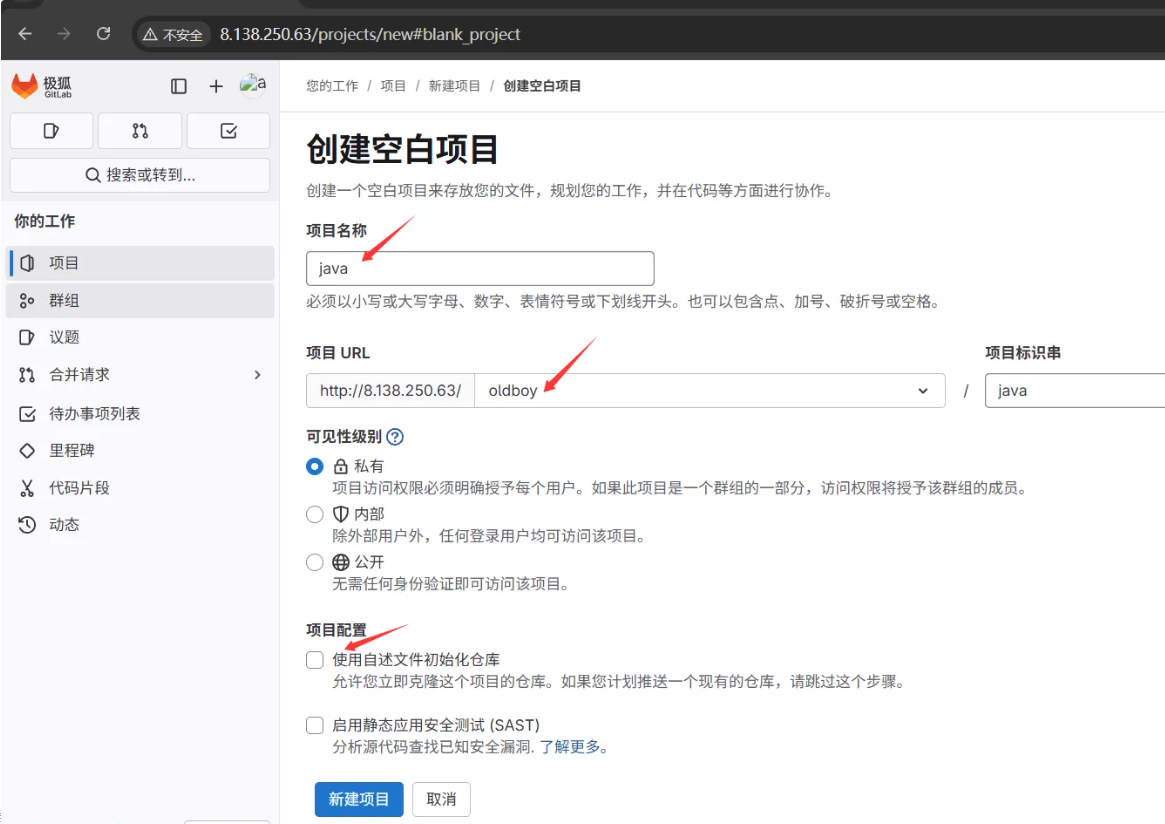Enable 使用自述文件初始化仓库 checkbox
The width and height of the screenshot is (1165, 824).
315,660
